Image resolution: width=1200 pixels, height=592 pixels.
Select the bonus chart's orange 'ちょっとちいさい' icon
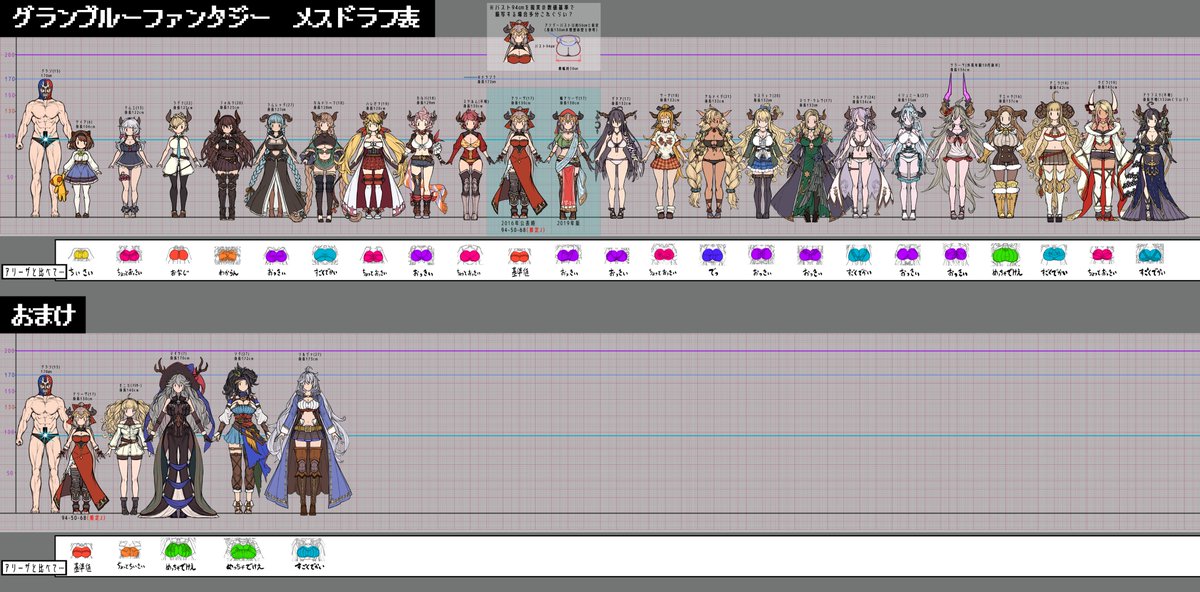click(x=130, y=550)
